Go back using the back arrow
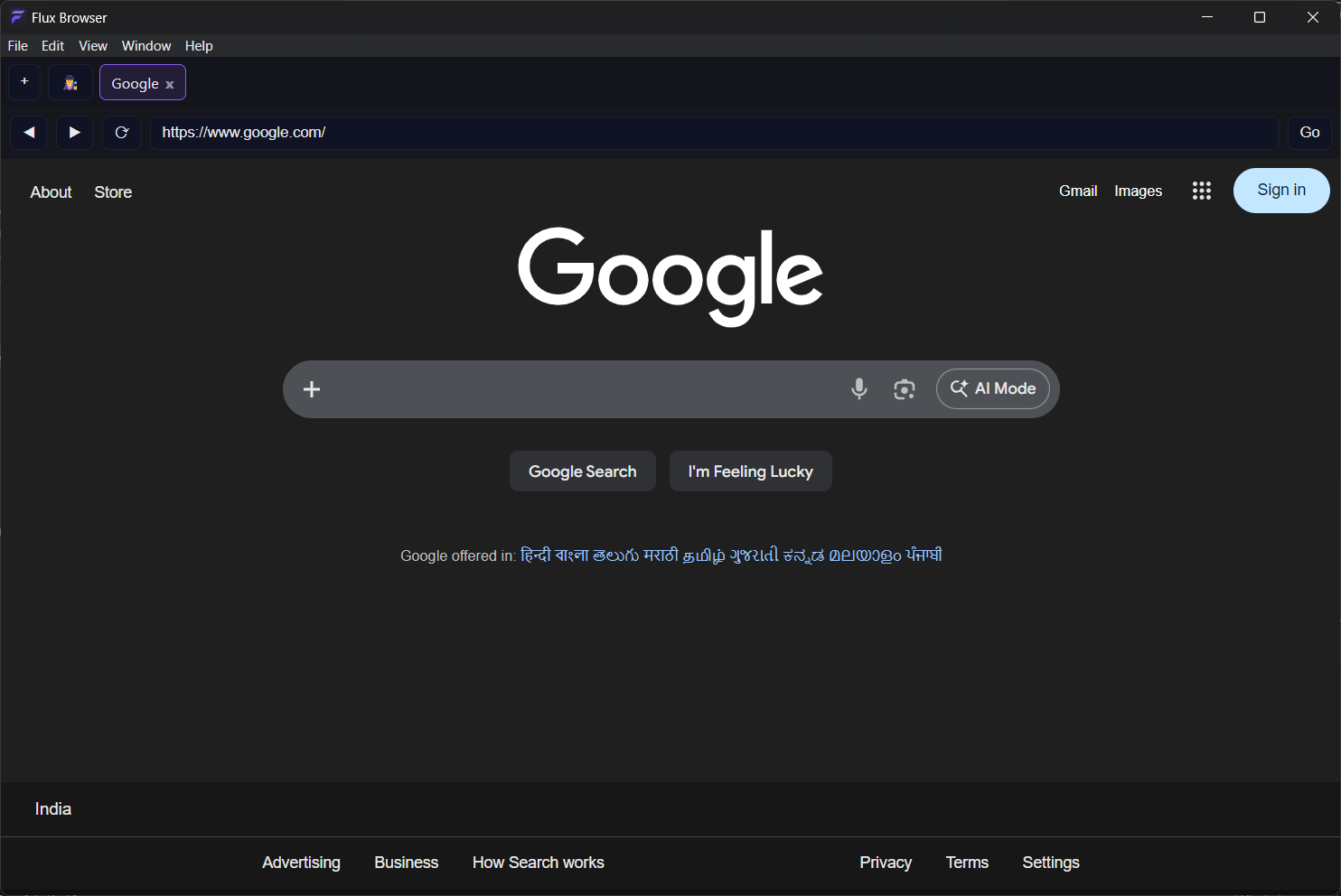This screenshot has height=896, width=1341. 28,132
